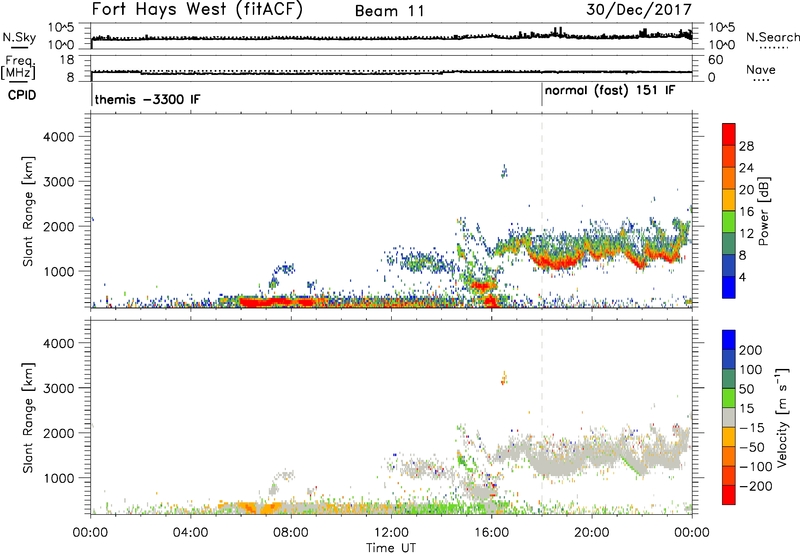The height and width of the screenshot is (554, 800).
Task: Click the bright green segment of Velocity colorbar
Action: tap(729, 398)
